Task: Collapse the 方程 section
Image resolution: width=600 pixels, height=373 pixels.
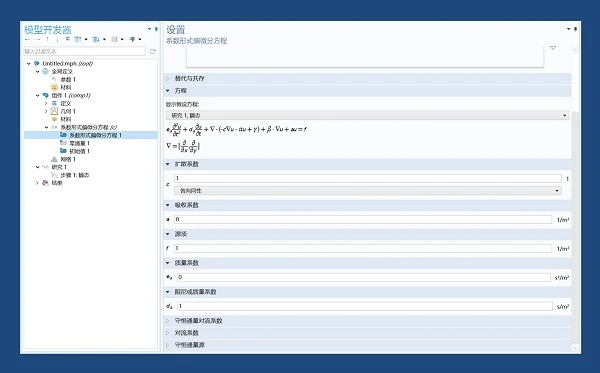Action: pos(168,91)
